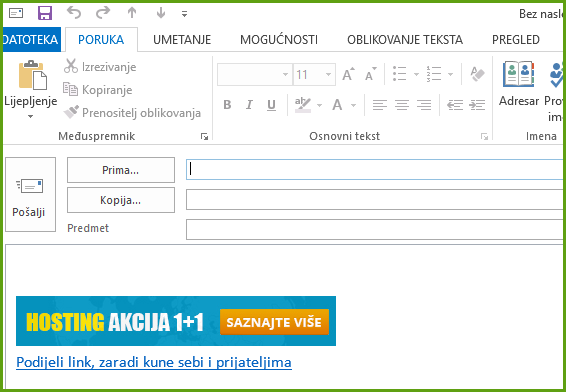566x392 pixels.
Task: Click into the Prima recipient field
Action: pos(375,169)
